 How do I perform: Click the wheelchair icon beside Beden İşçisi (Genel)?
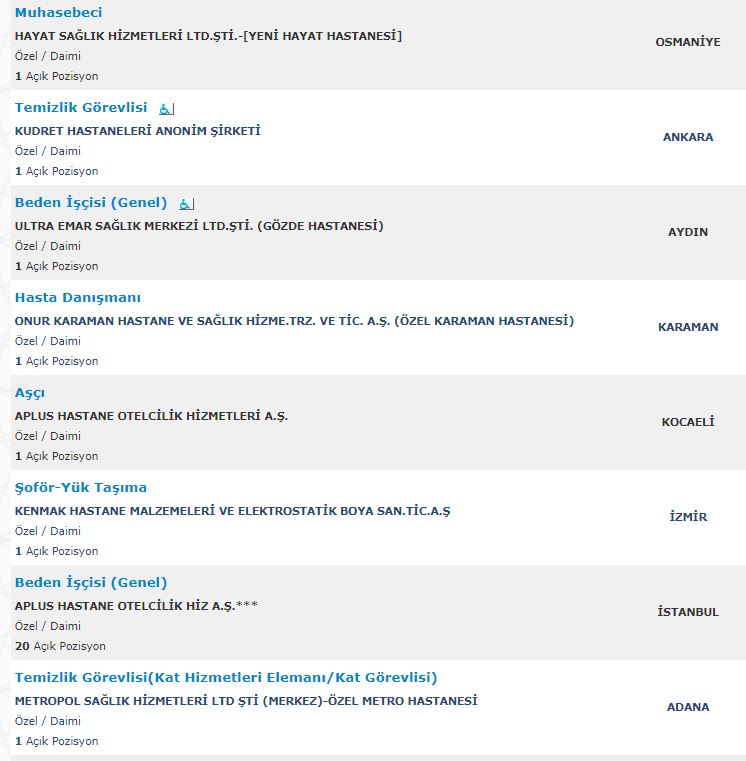click(x=186, y=204)
